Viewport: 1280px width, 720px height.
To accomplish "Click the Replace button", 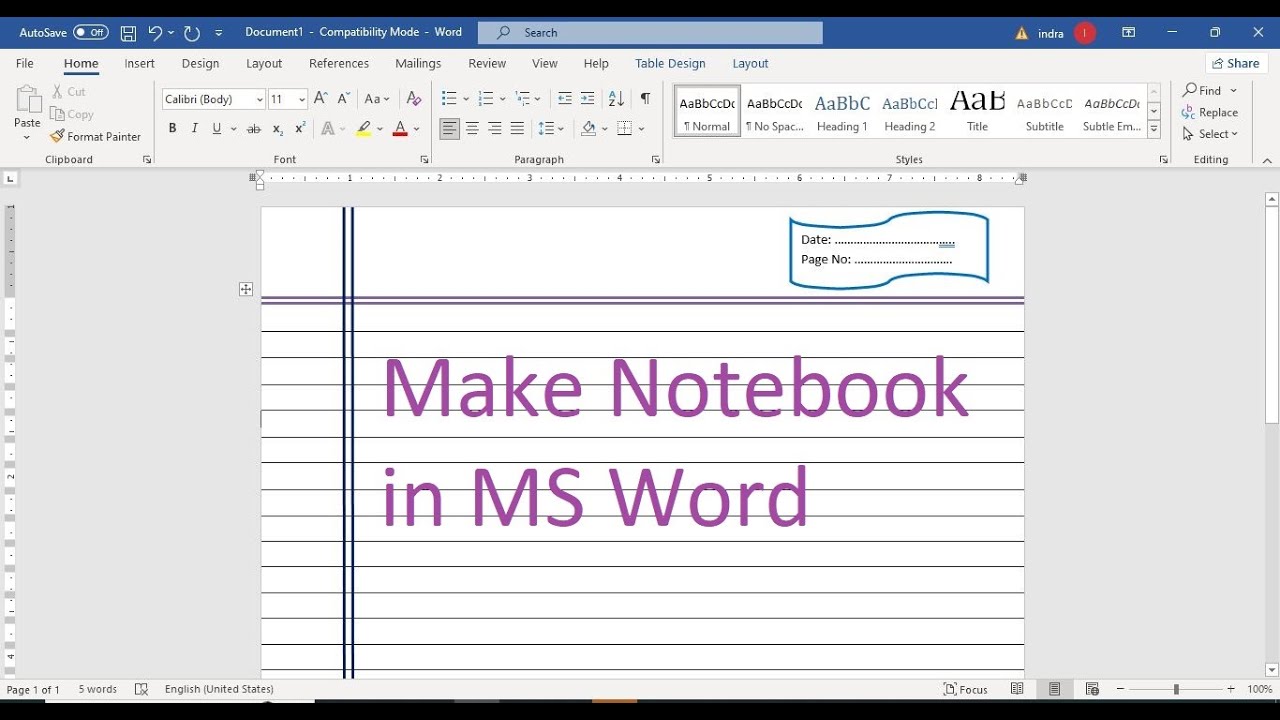I will point(1210,112).
